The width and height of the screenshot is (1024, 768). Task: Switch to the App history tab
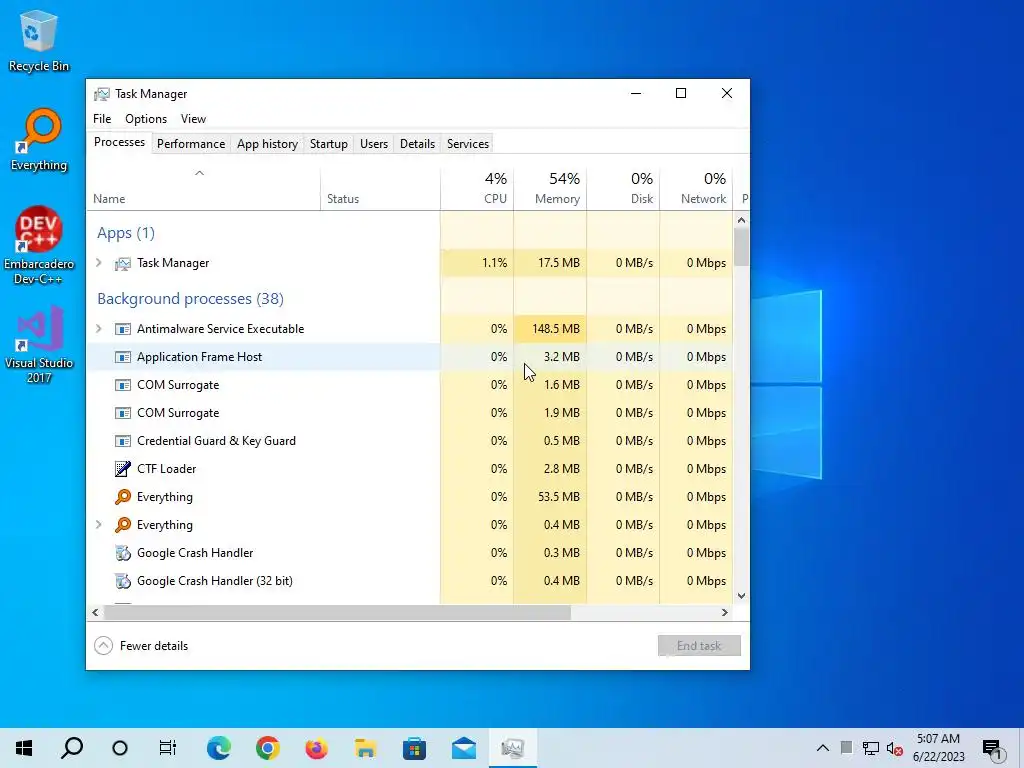[x=267, y=144]
